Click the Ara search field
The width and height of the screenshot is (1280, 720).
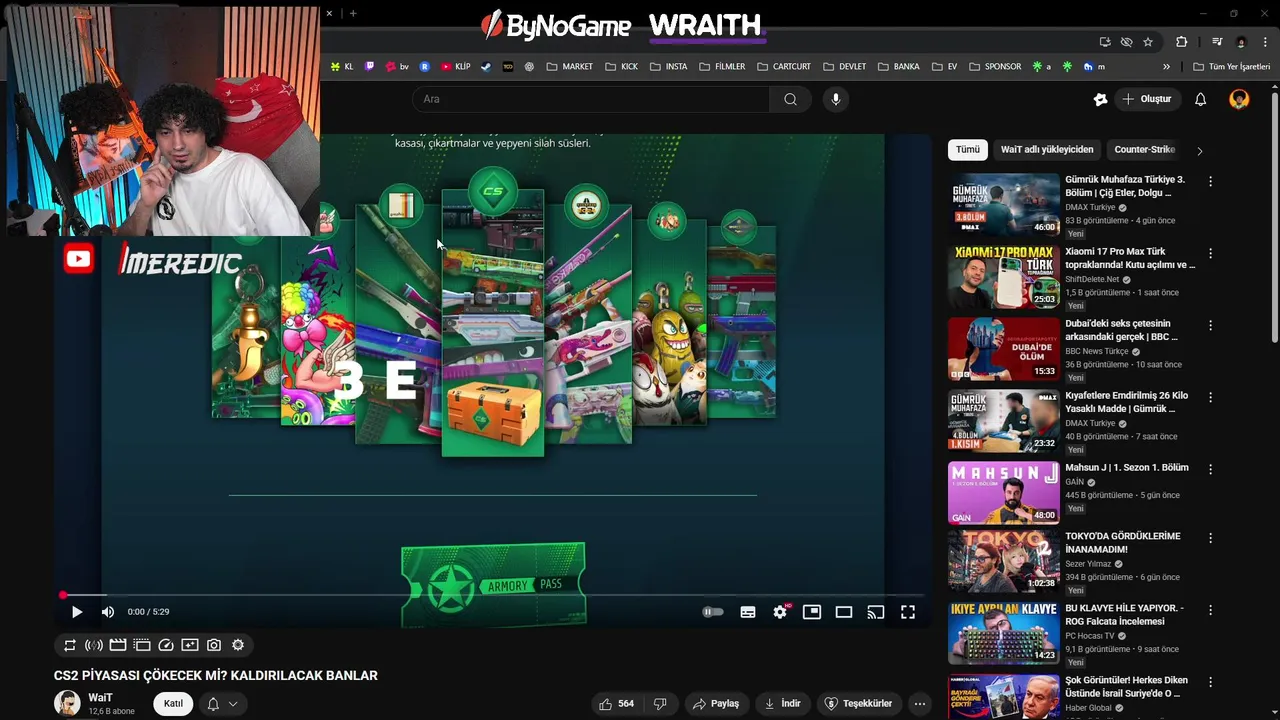(590, 99)
